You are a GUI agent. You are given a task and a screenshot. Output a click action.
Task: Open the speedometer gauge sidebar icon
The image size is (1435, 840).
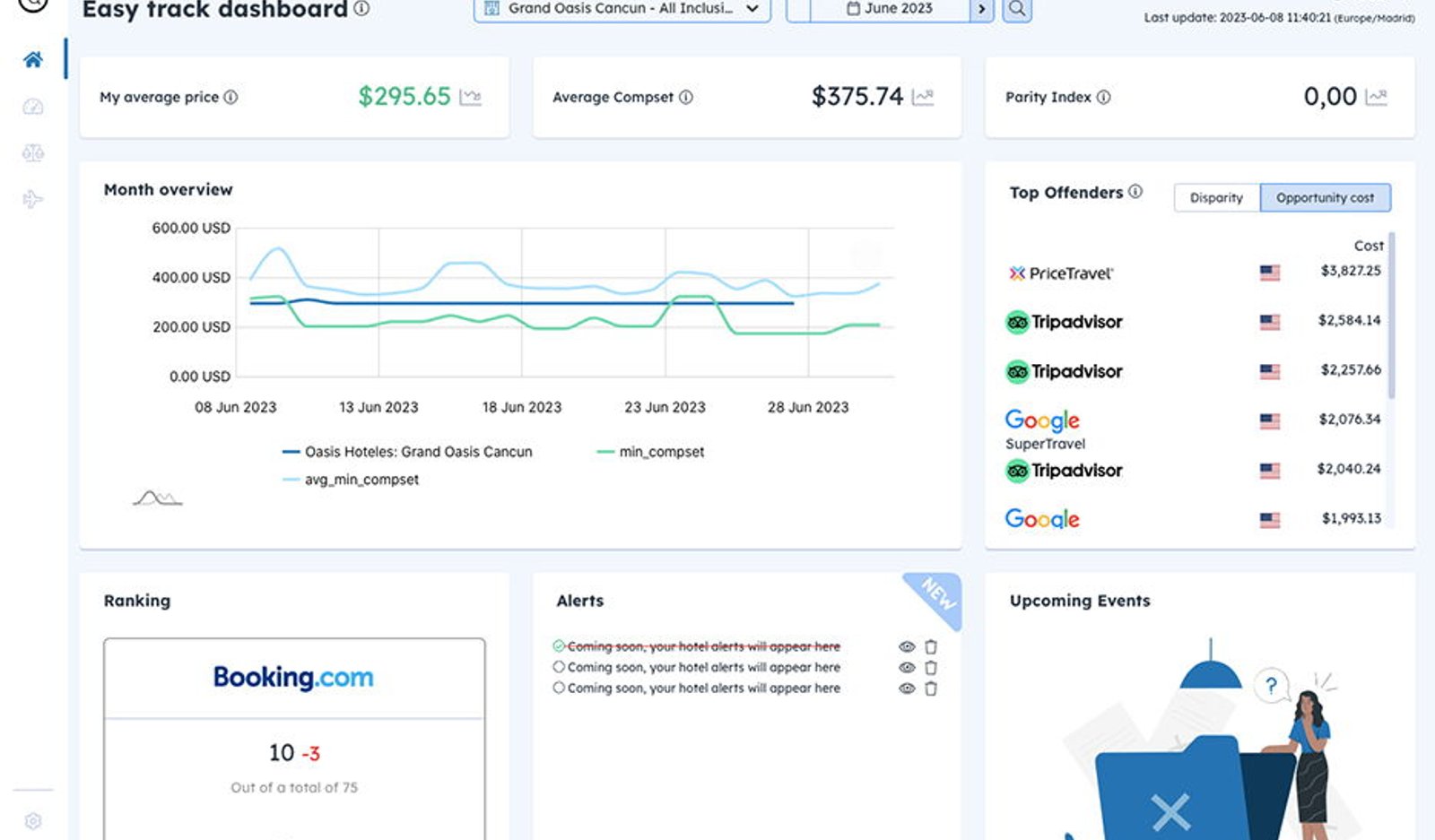33,107
